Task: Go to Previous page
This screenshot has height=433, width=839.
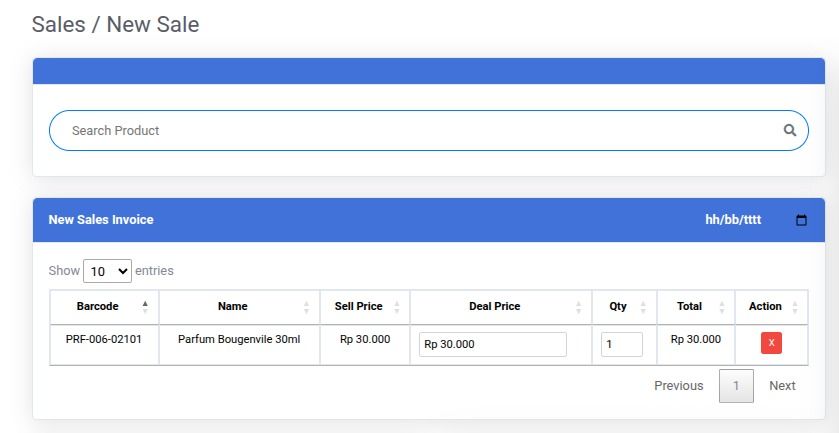Action: point(678,386)
